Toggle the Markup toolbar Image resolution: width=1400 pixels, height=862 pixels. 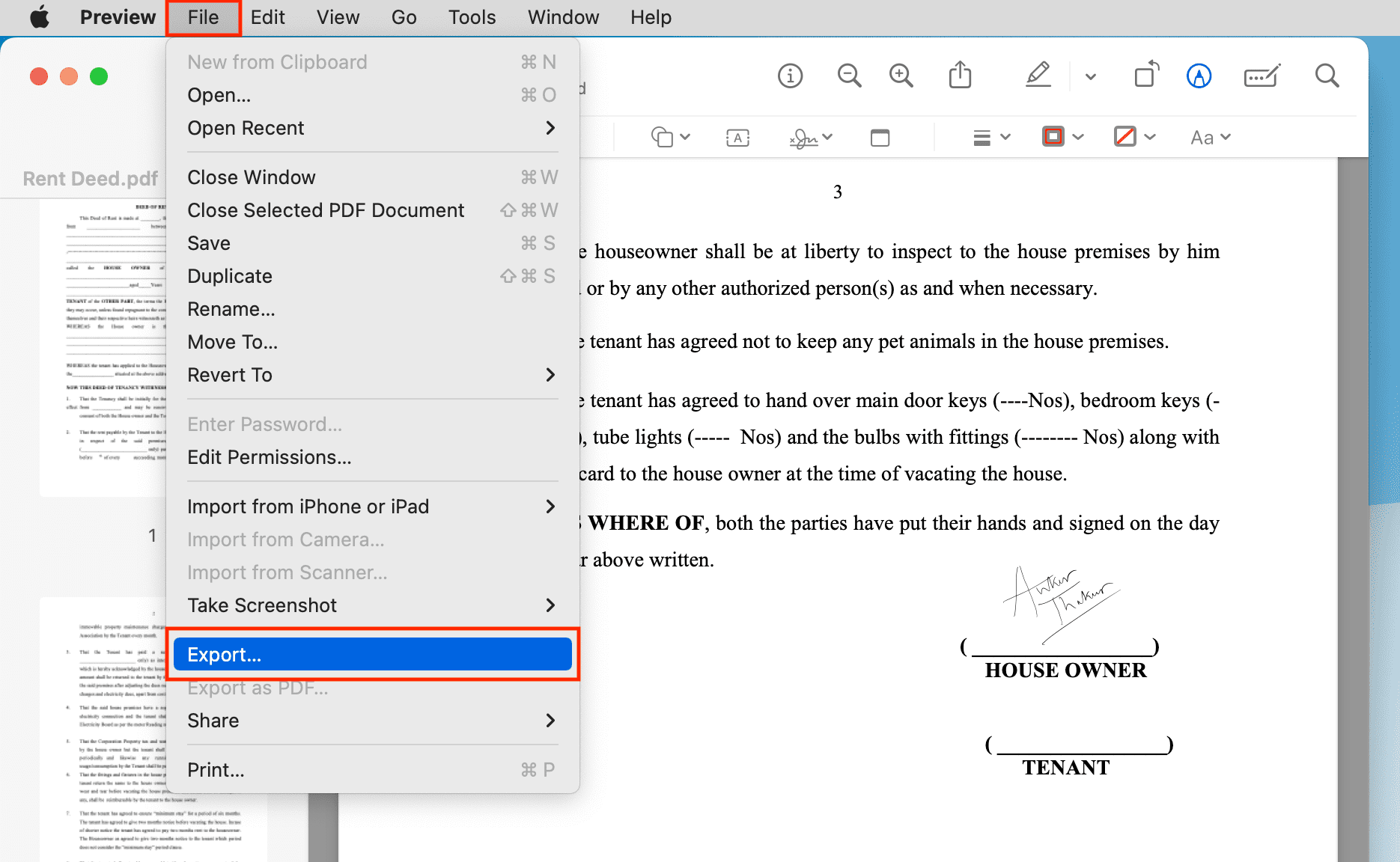click(1199, 76)
